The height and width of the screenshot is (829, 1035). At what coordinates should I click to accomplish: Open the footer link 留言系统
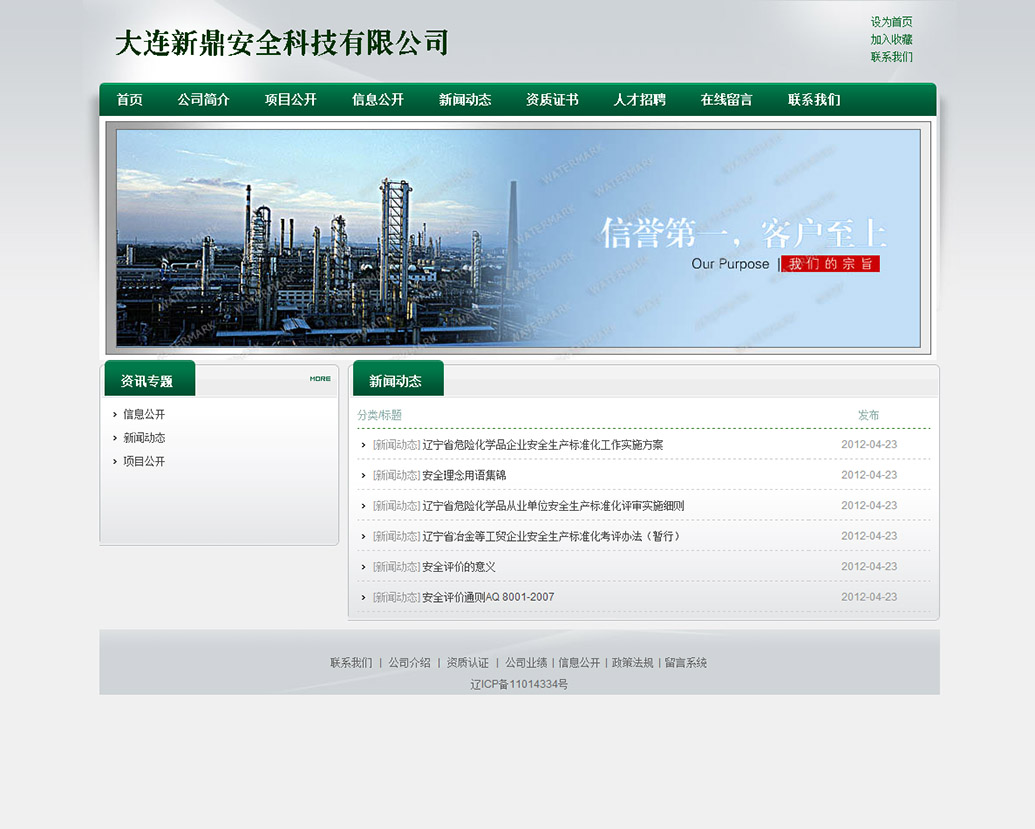point(685,663)
